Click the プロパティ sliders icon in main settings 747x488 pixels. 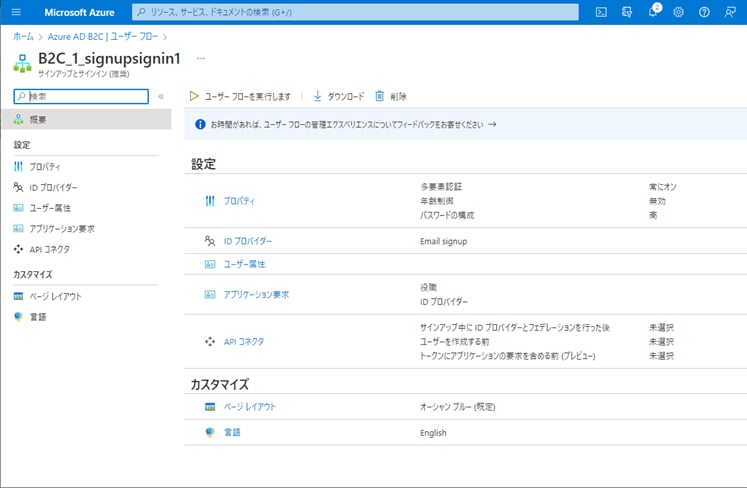coord(210,201)
